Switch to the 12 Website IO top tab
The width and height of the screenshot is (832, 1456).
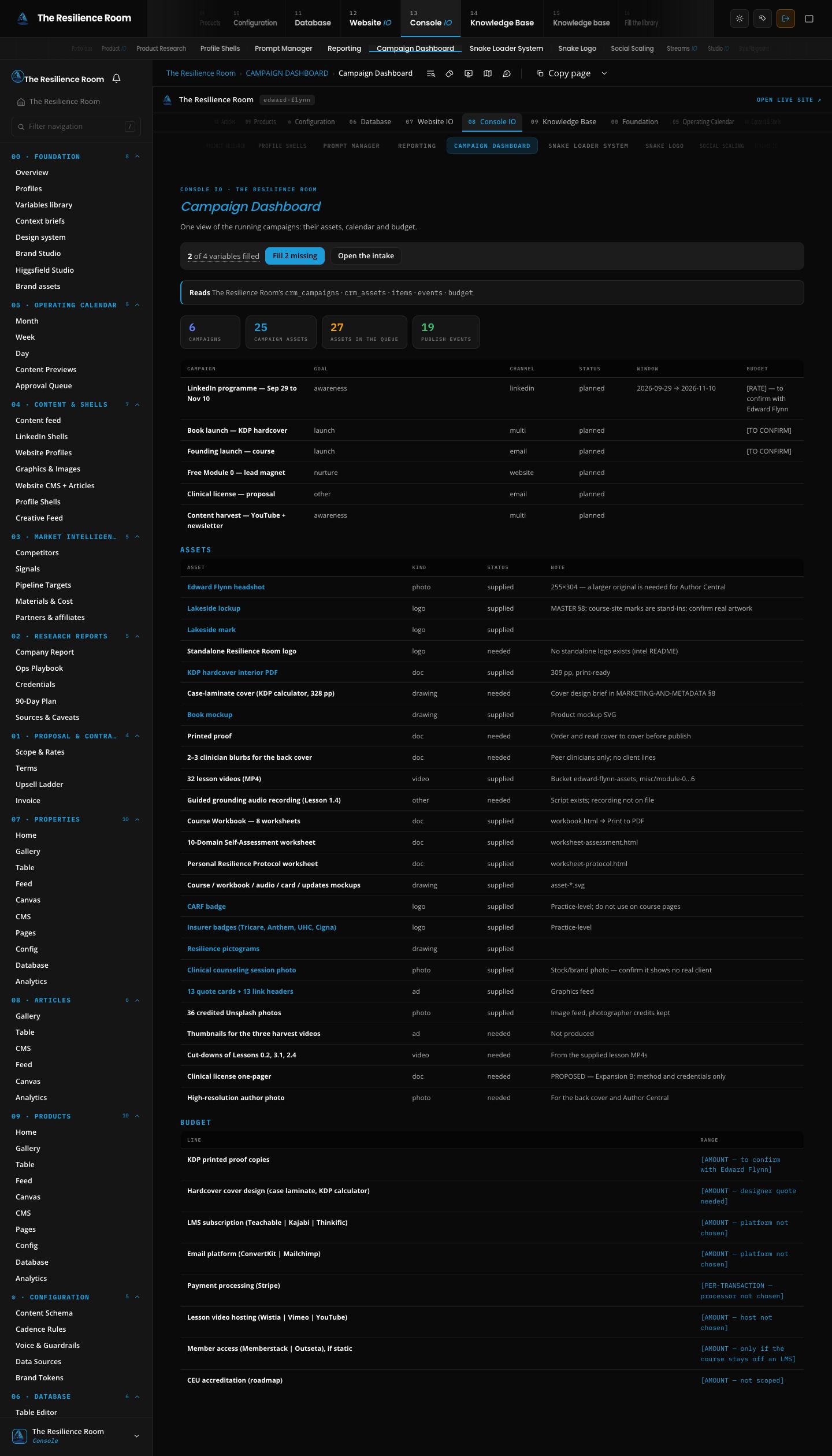pyautogui.click(x=370, y=18)
